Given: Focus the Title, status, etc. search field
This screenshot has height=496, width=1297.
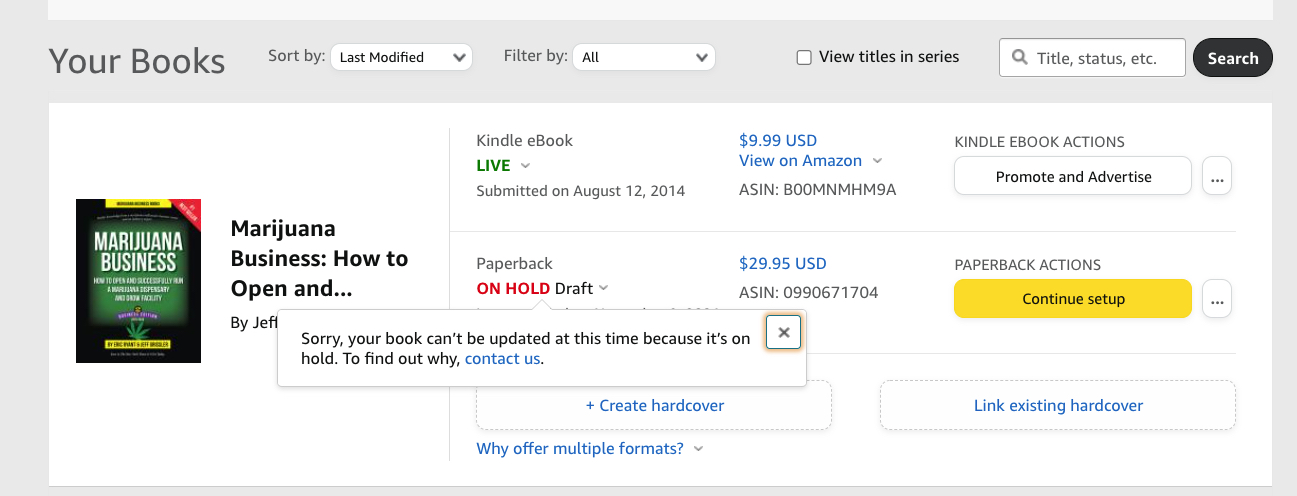Looking at the screenshot, I should pos(1092,58).
